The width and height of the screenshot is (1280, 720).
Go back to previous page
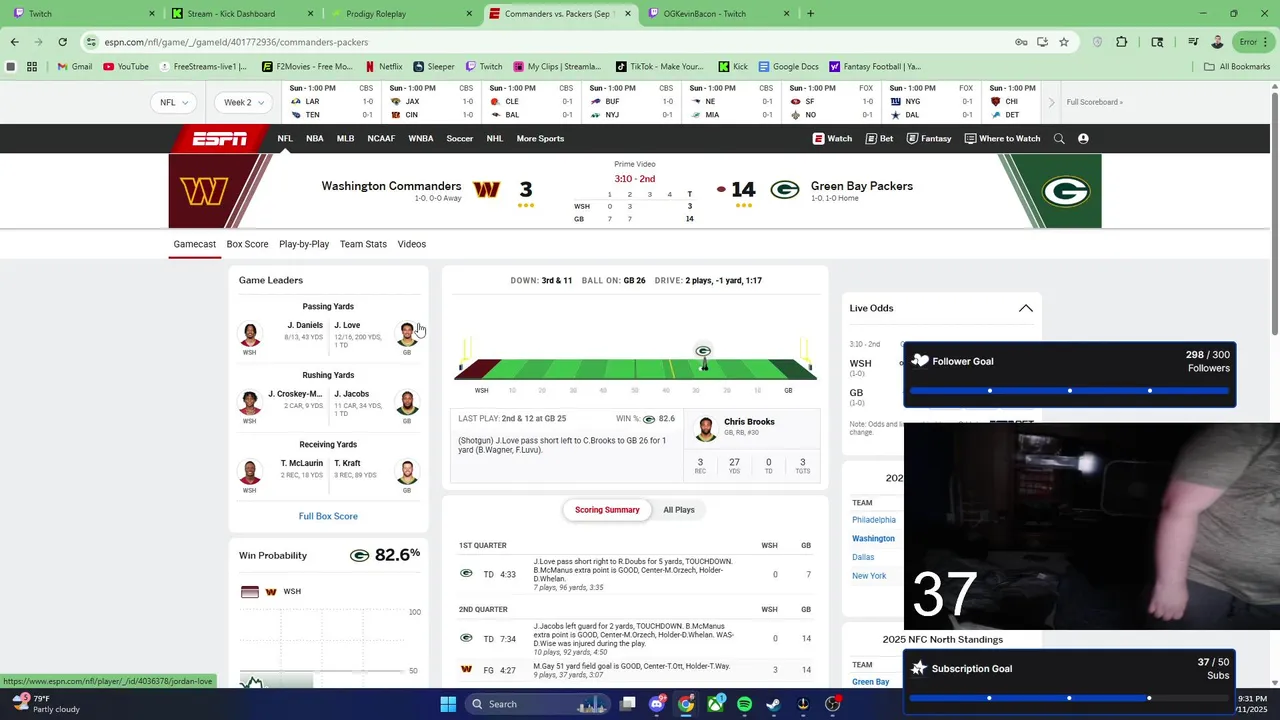click(x=14, y=42)
